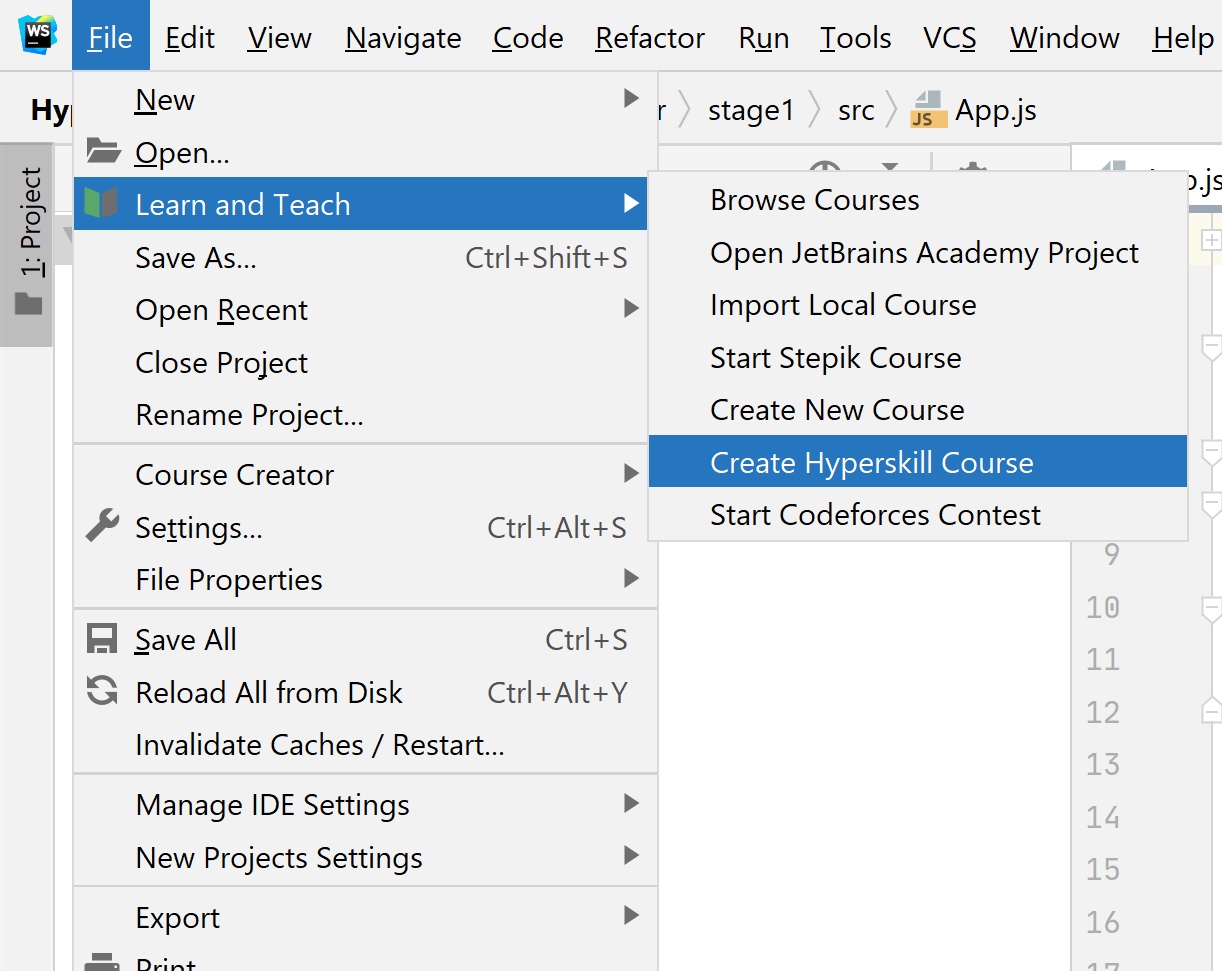
Task: Click stage1 in the breadcrumb path
Action: [751, 110]
